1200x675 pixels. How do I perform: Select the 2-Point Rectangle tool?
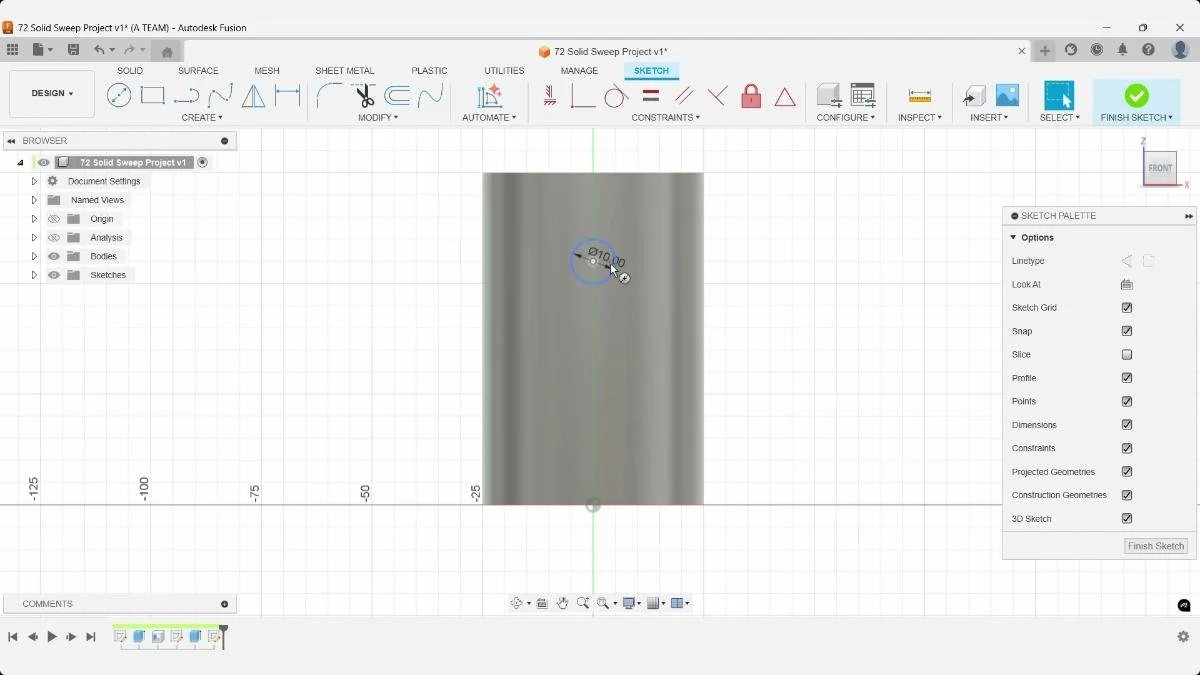pyautogui.click(x=152, y=96)
